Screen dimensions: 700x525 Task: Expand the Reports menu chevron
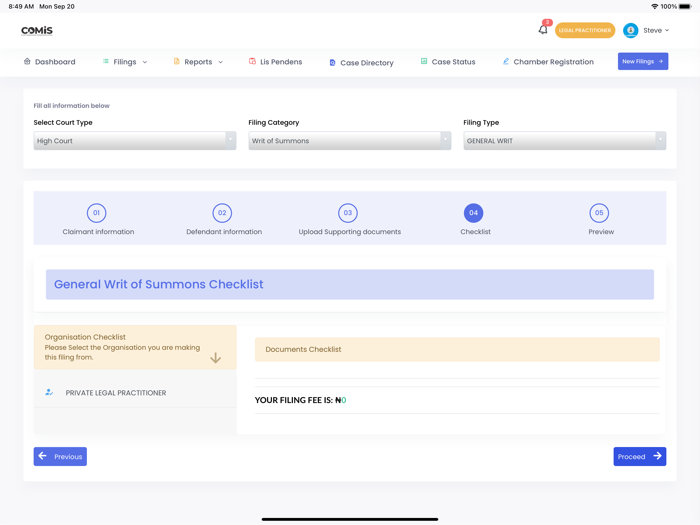[x=221, y=62]
